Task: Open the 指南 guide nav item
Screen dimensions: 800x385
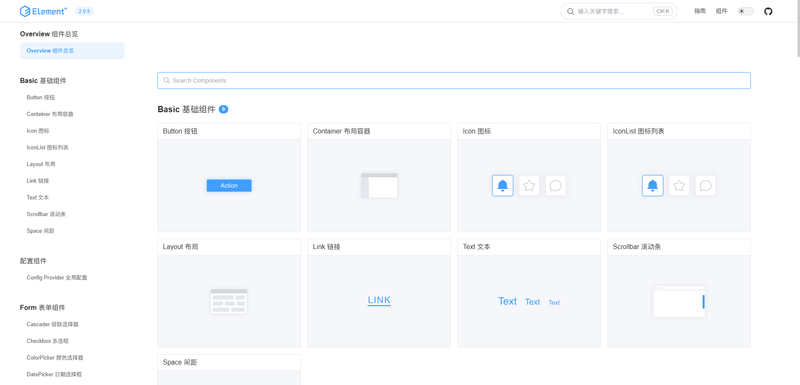Action: point(699,11)
